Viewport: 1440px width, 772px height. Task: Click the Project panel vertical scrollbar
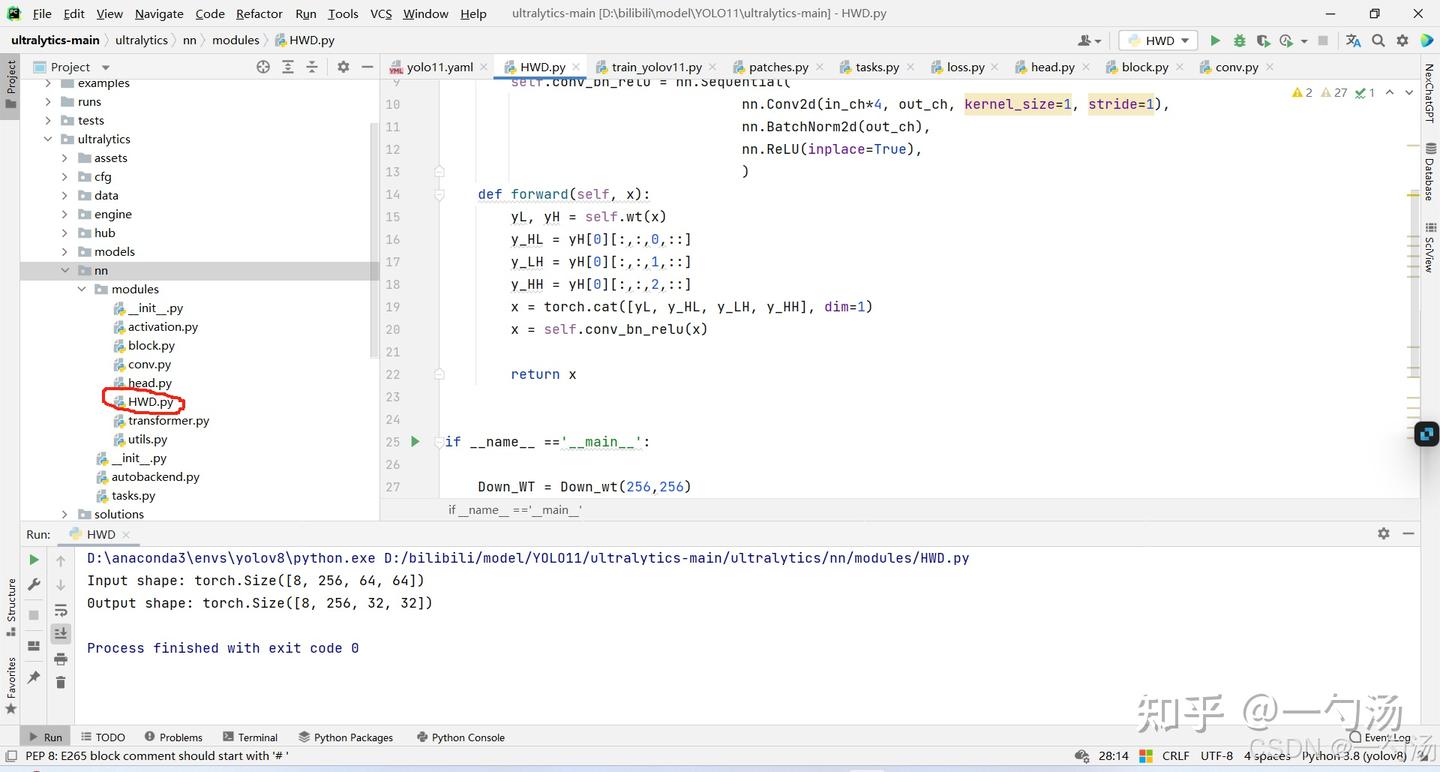pos(375,240)
